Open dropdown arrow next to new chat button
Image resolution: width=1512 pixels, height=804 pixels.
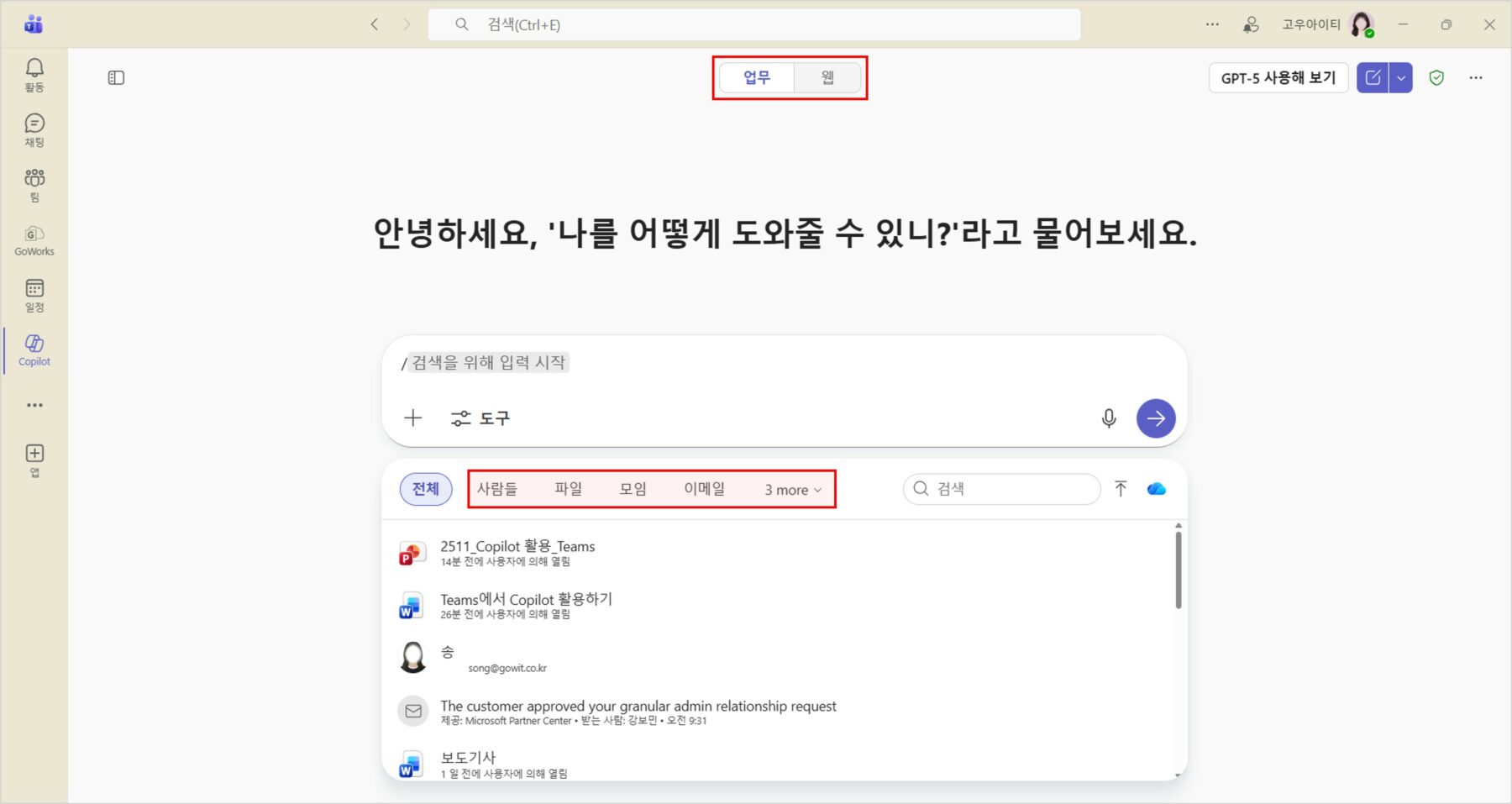tap(1401, 78)
